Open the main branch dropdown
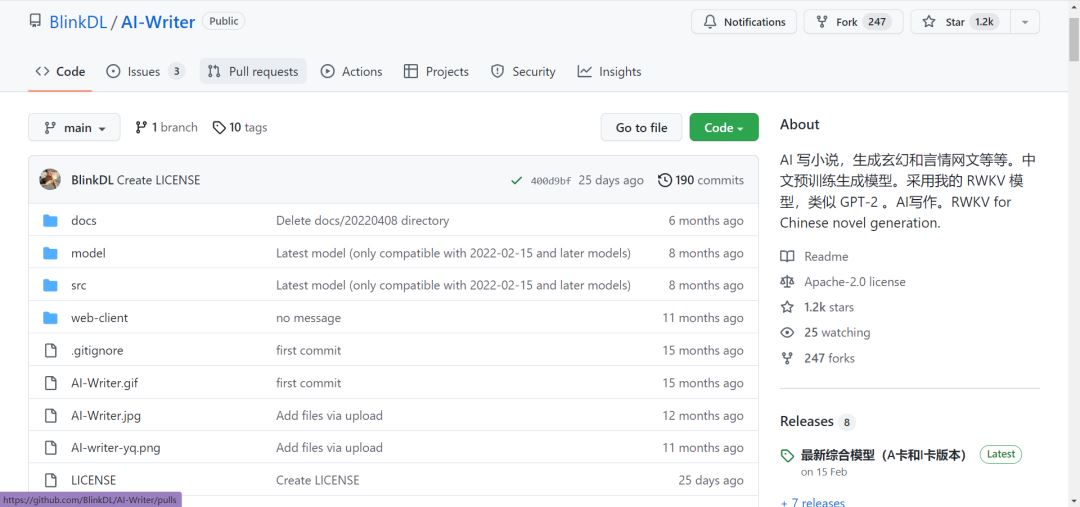Image resolution: width=1080 pixels, height=507 pixels. 74,127
